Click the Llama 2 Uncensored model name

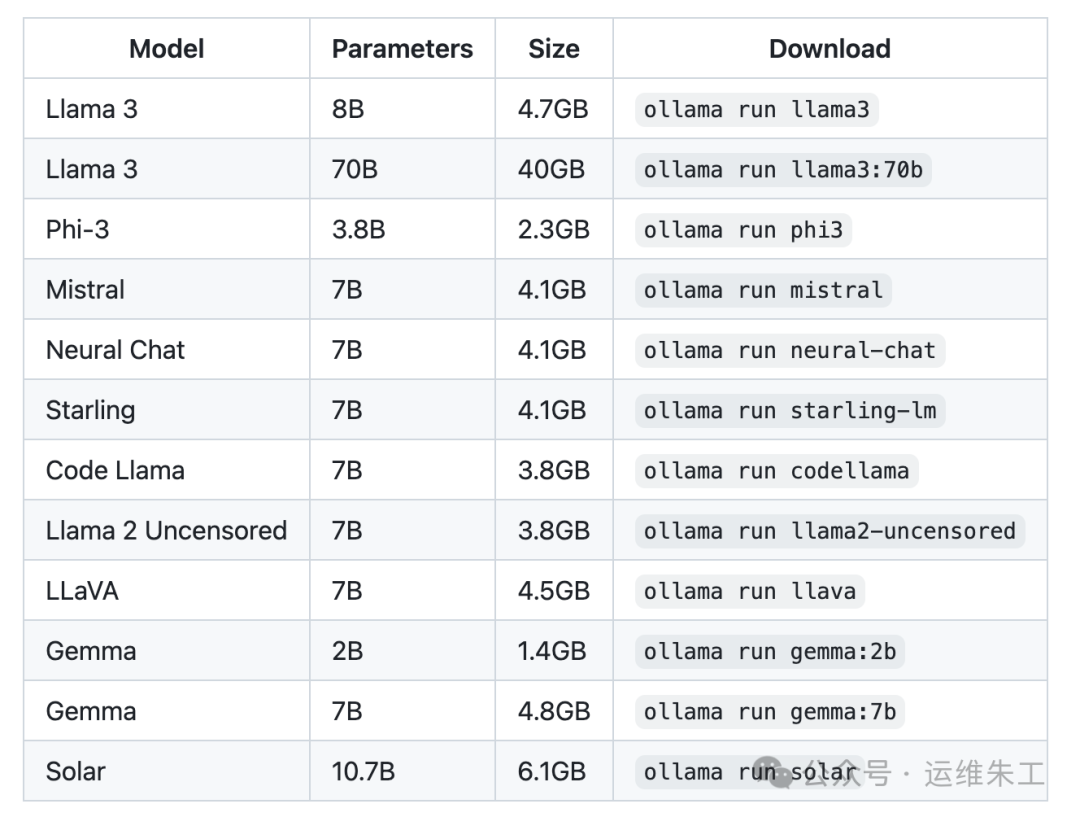tap(166, 531)
